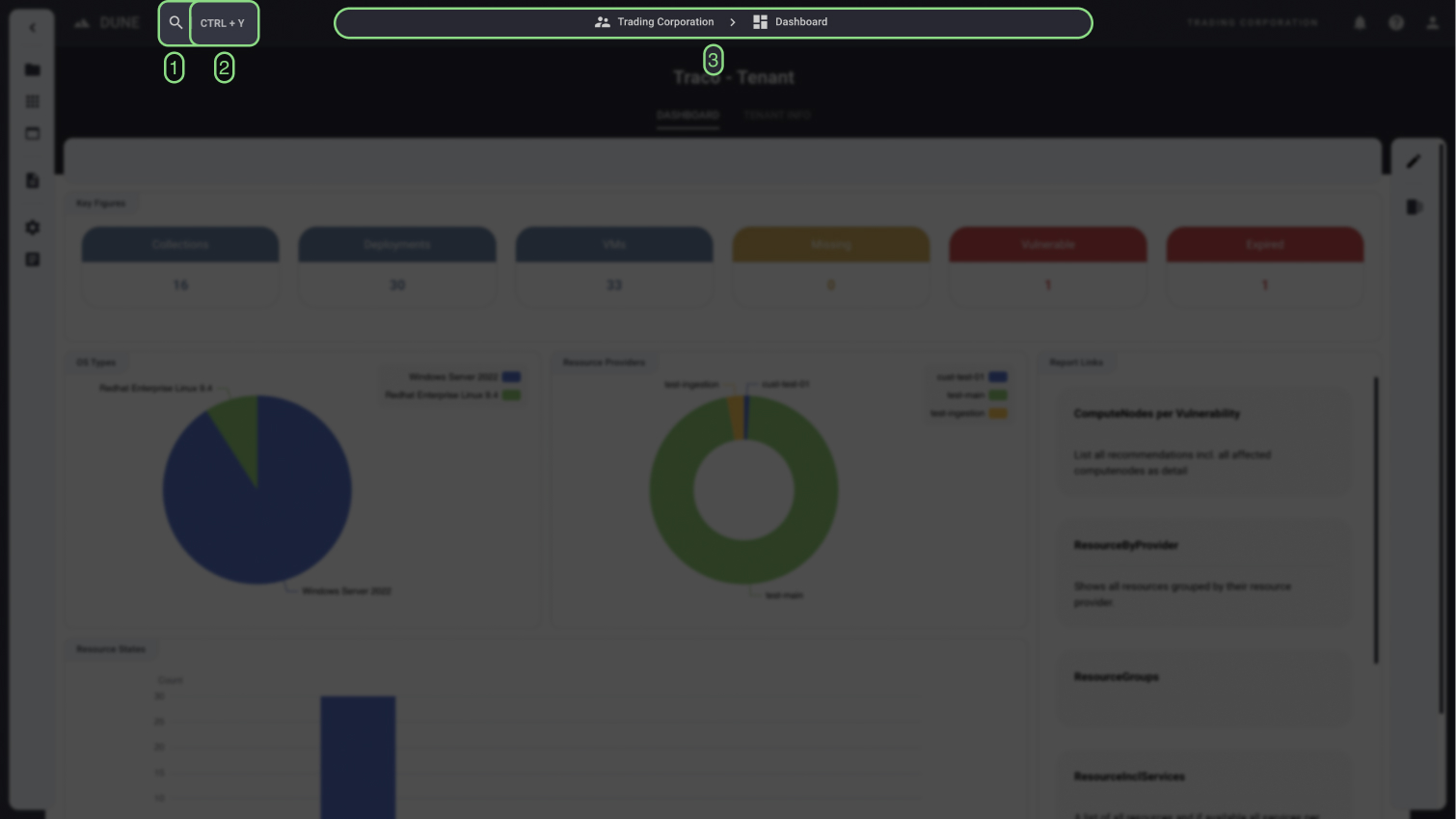This screenshot has height=819, width=1456.
Task: Open the document icon in the sidebar
Action: coord(32,180)
